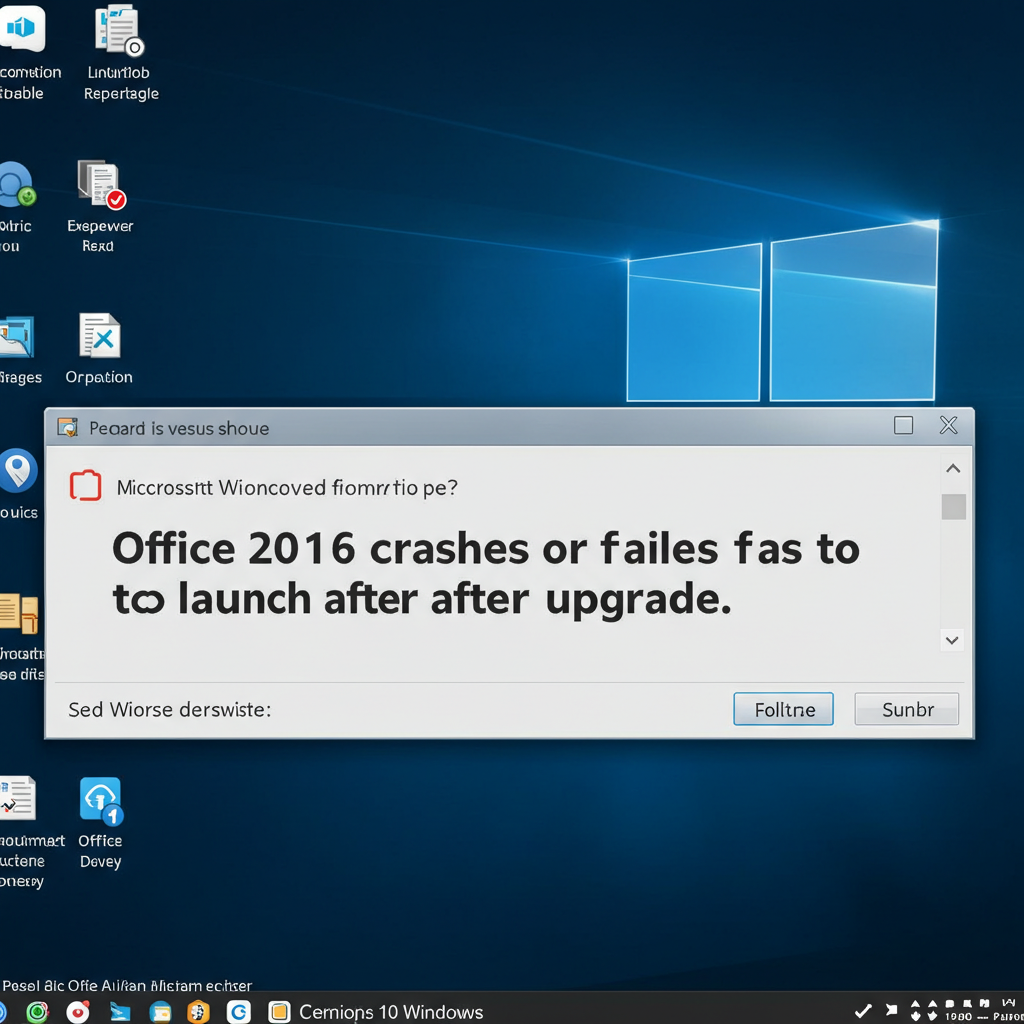
Task: Click the dialog scrollbar up arrow
Action: (953, 468)
